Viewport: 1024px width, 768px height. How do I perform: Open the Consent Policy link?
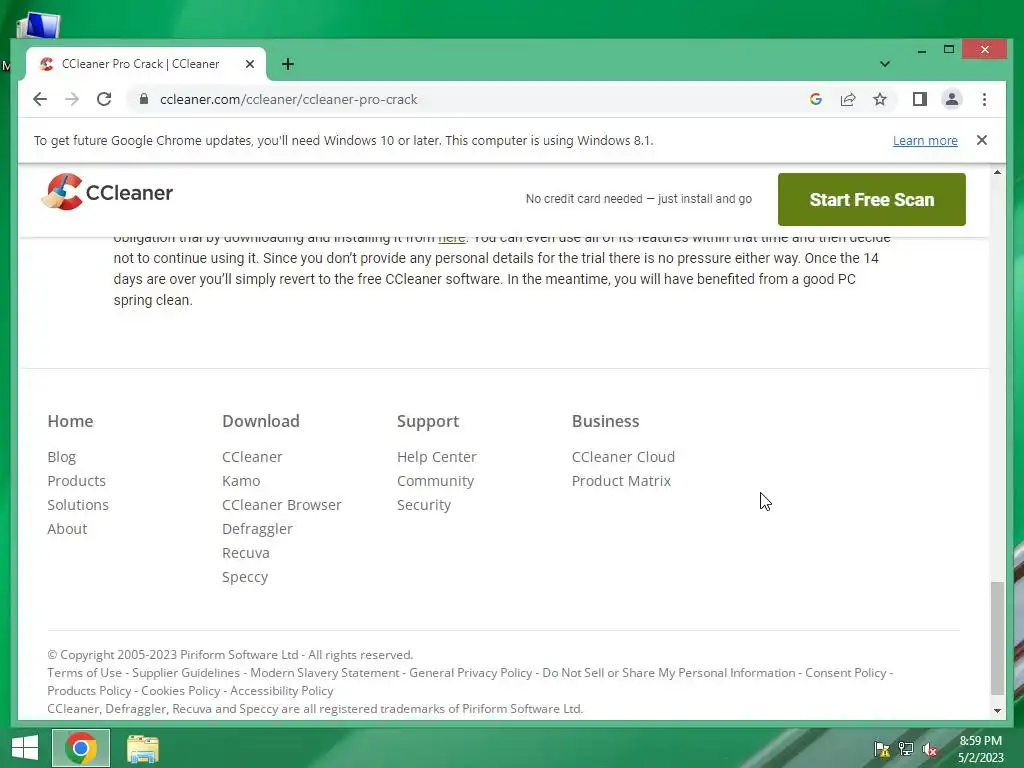tap(846, 673)
